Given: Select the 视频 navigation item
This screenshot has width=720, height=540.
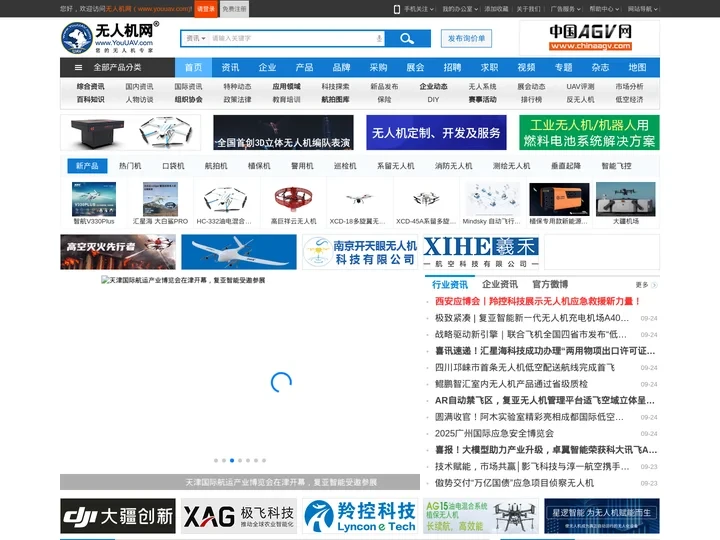Looking at the screenshot, I should click(526, 68).
